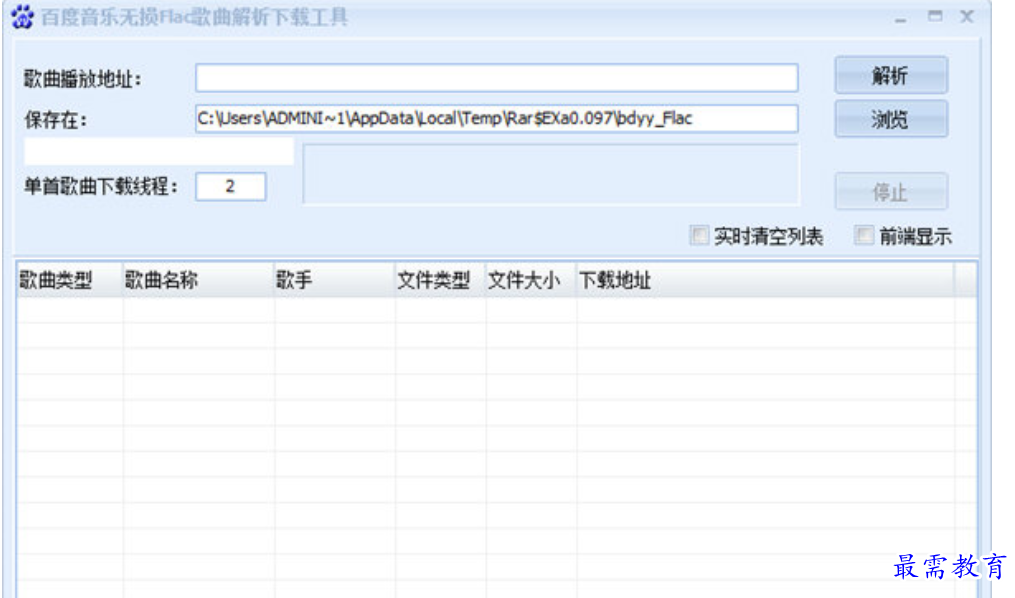Click the 文件类型 column header

[440, 280]
